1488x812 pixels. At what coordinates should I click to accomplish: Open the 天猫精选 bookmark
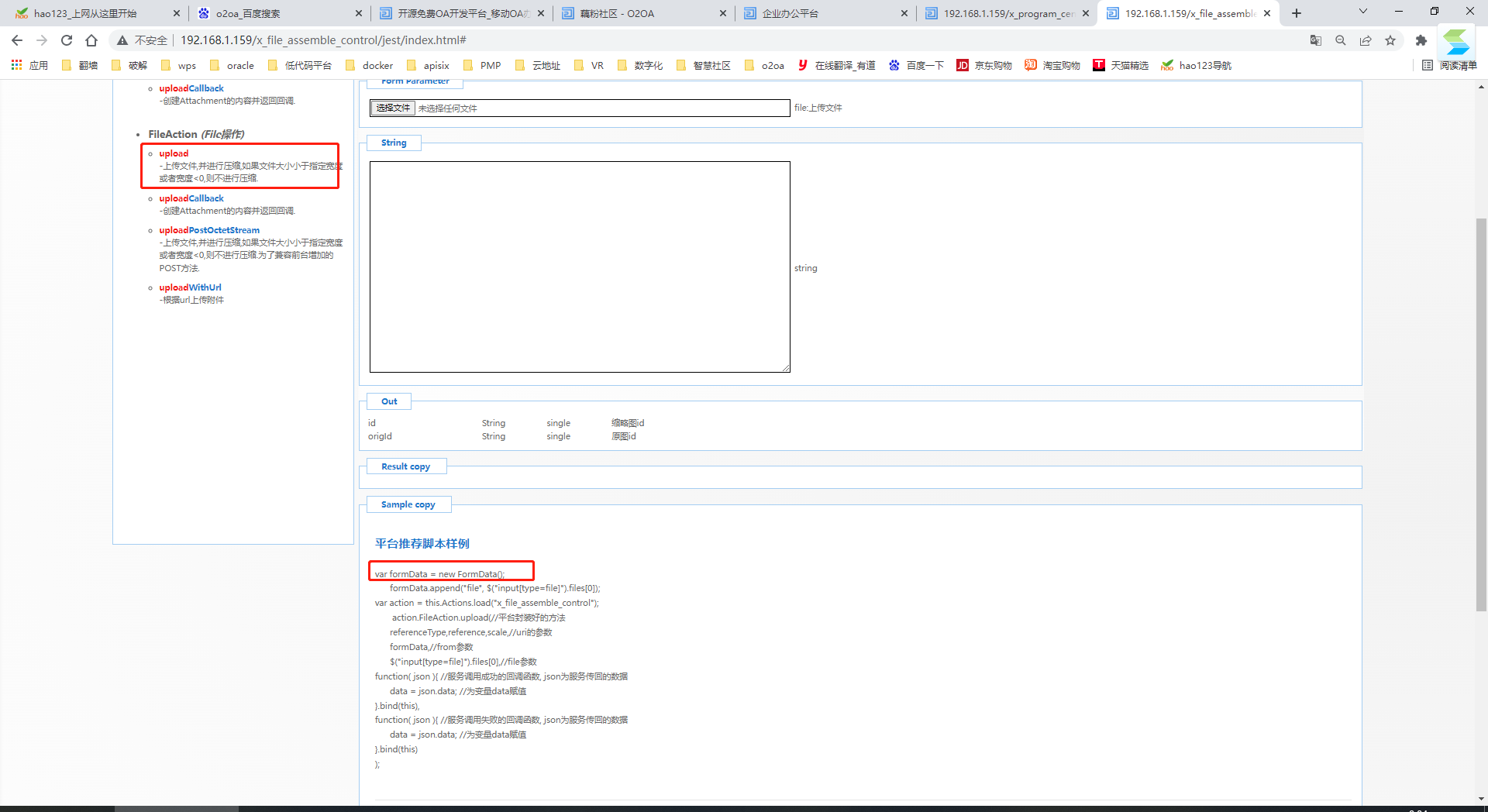(x=1121, y=65)
